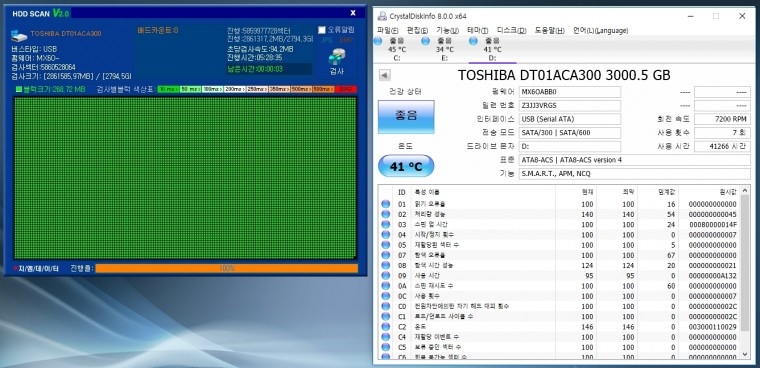Click the status icon for attribute 01
The image size is (760, 368).
[386, 204]
